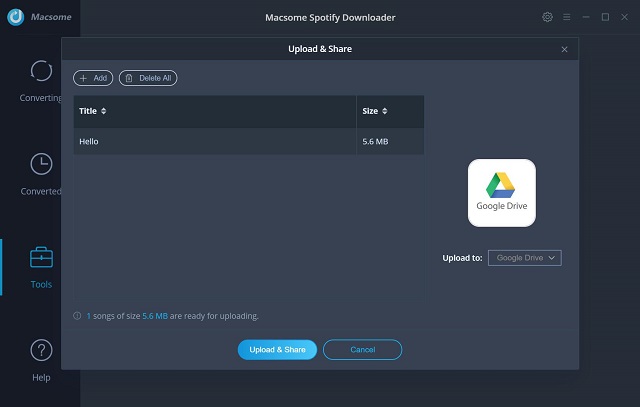The image size is (640, 407).
Task: Sort the list by Title arrows
Action: coord(103,111)
